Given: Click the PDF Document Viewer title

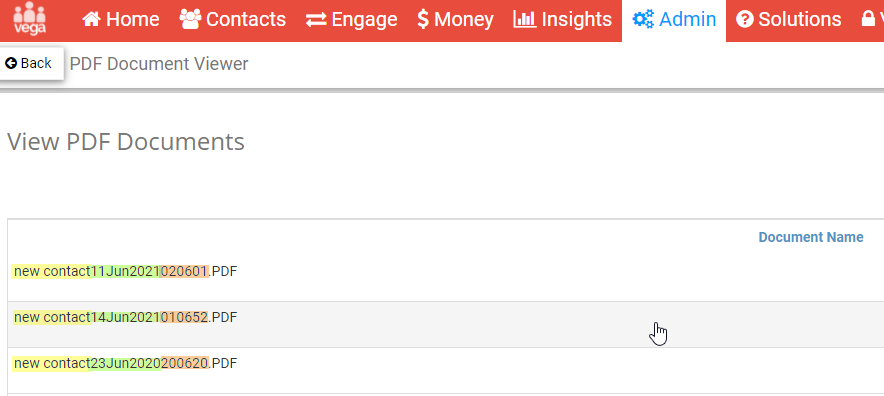Looking at the screenshot, I should coord(159,64).
